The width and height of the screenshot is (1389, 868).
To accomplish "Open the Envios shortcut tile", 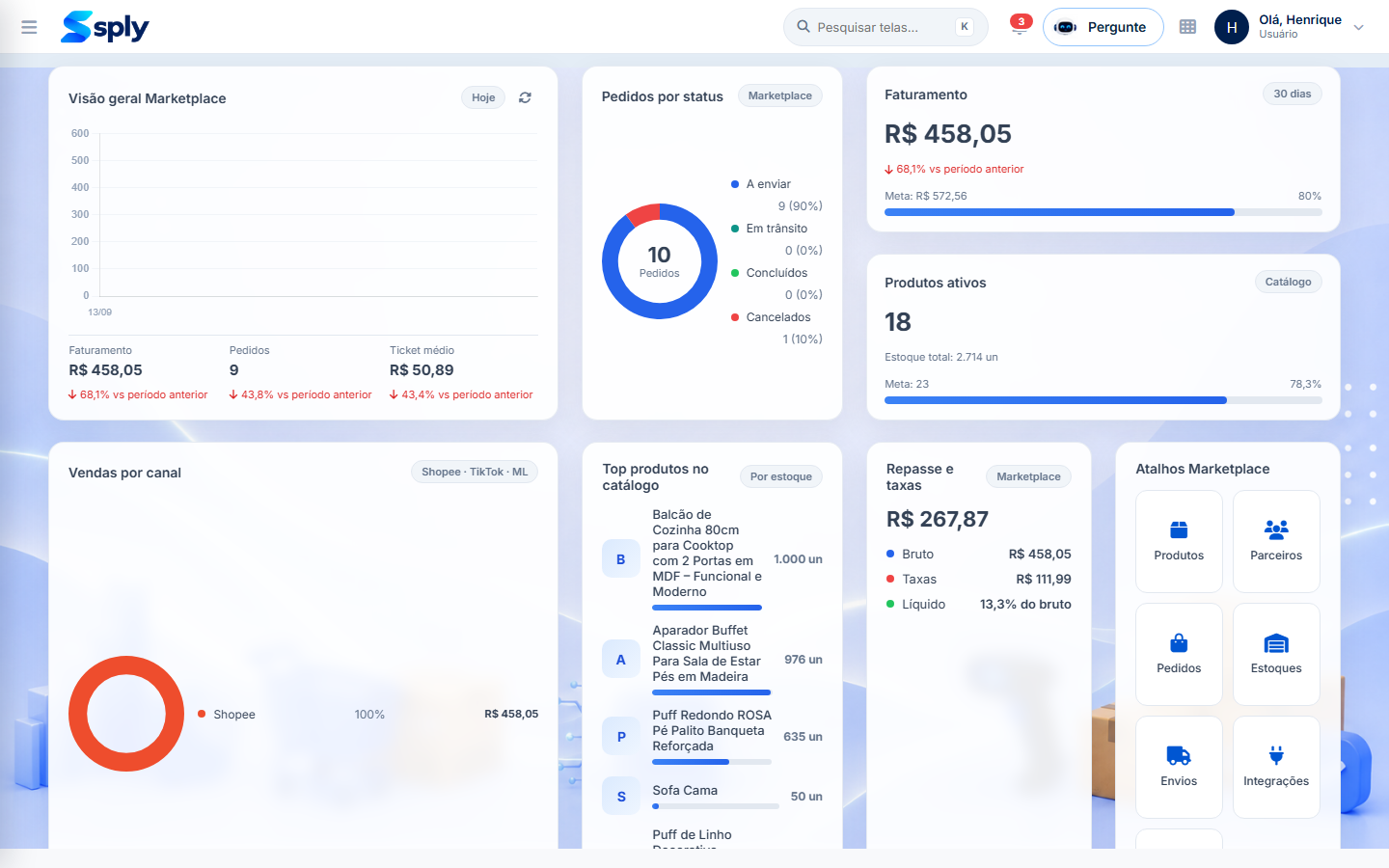I will pyautogui.click(x=1179, y=767).
